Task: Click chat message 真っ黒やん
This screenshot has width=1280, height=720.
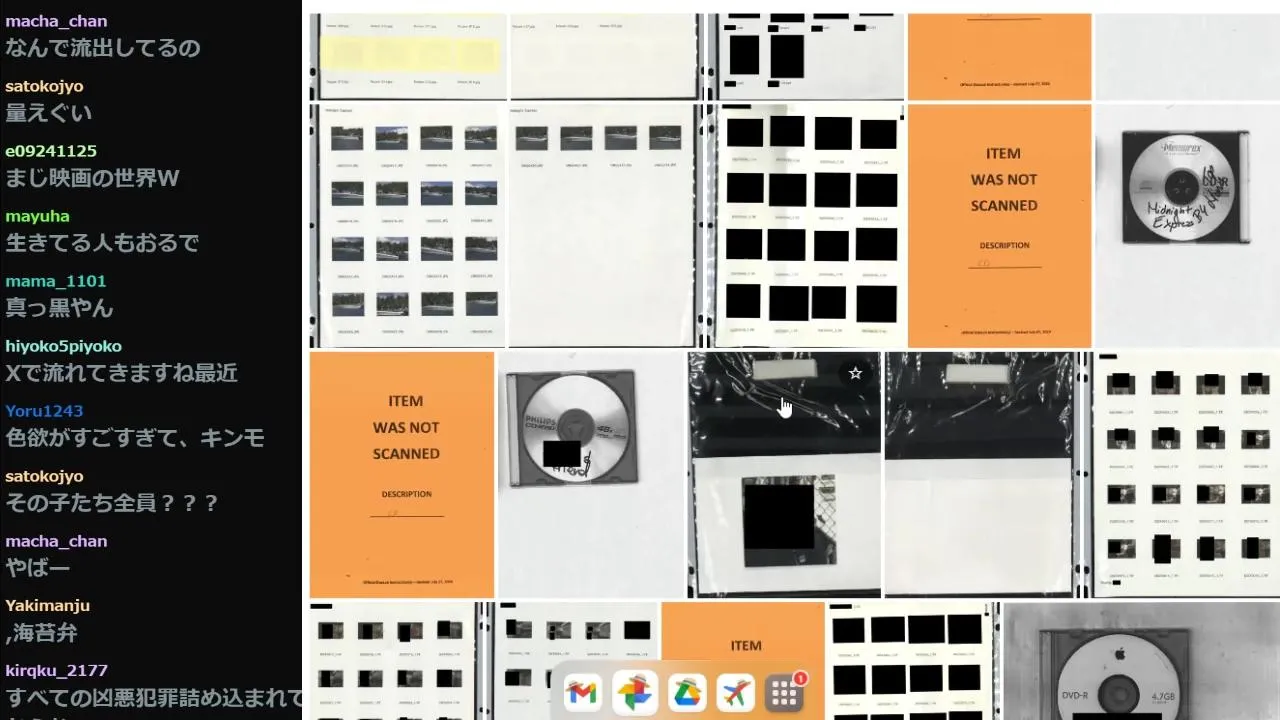Action: [59, 308]
